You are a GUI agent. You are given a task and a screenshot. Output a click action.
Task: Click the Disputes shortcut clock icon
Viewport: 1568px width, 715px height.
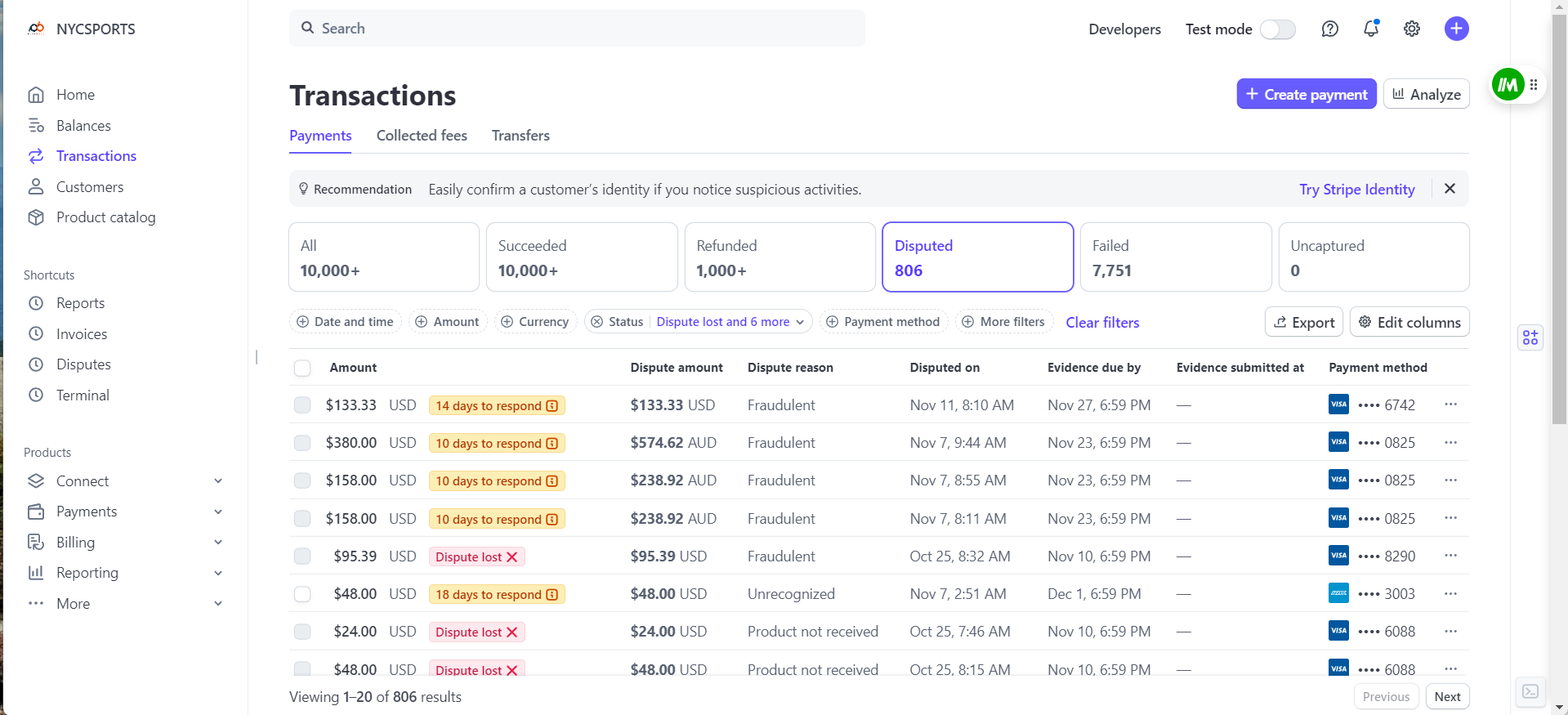(36, 364)
